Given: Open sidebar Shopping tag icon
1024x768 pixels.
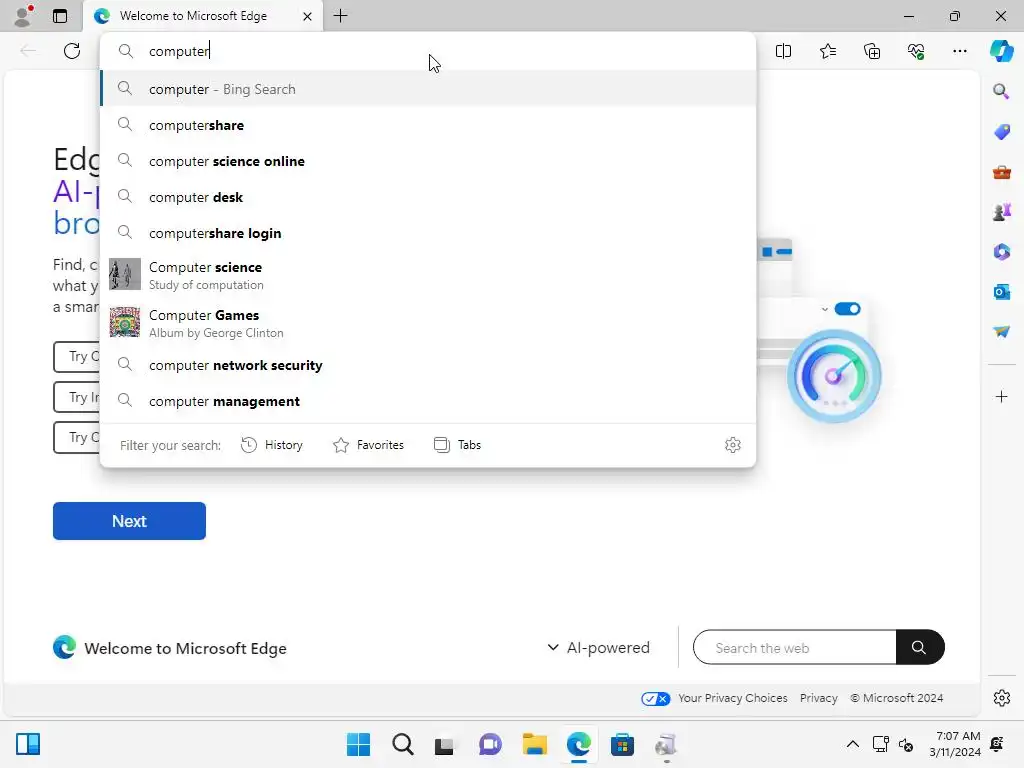Looking at the screenshot, I should (x=1001, y=131).
